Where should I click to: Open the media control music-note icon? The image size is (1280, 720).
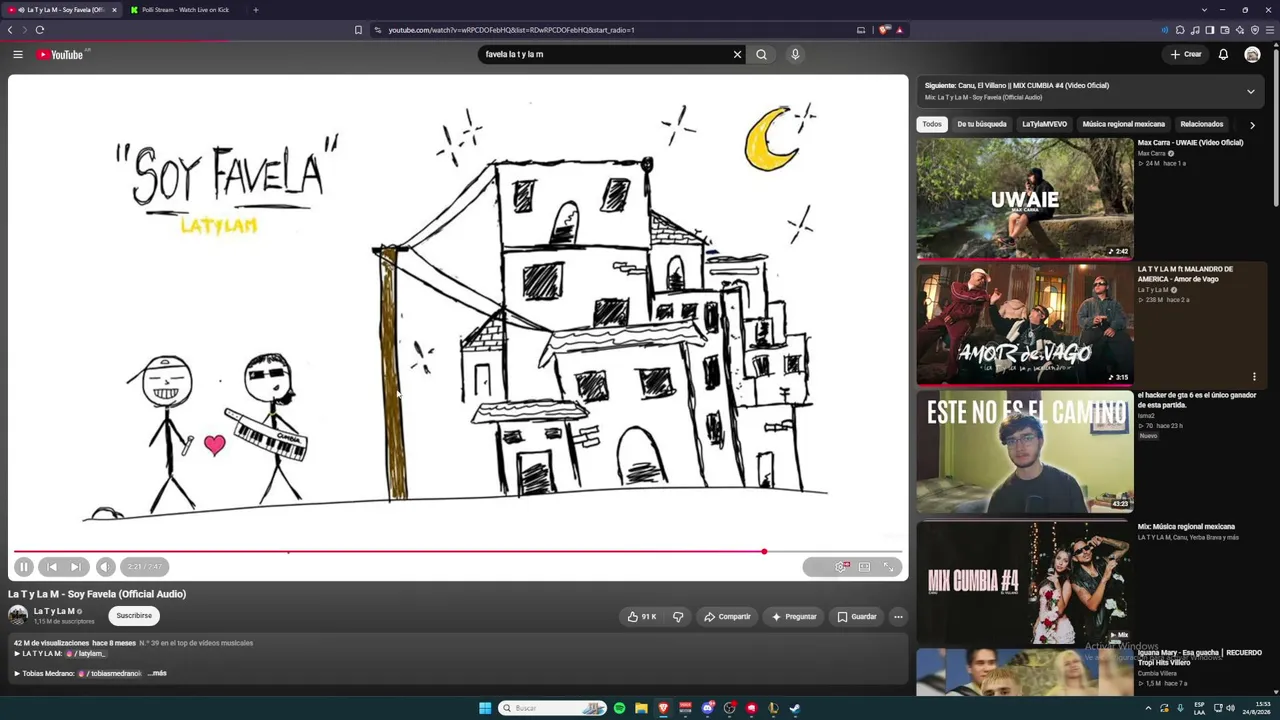tap(1195, 30)
